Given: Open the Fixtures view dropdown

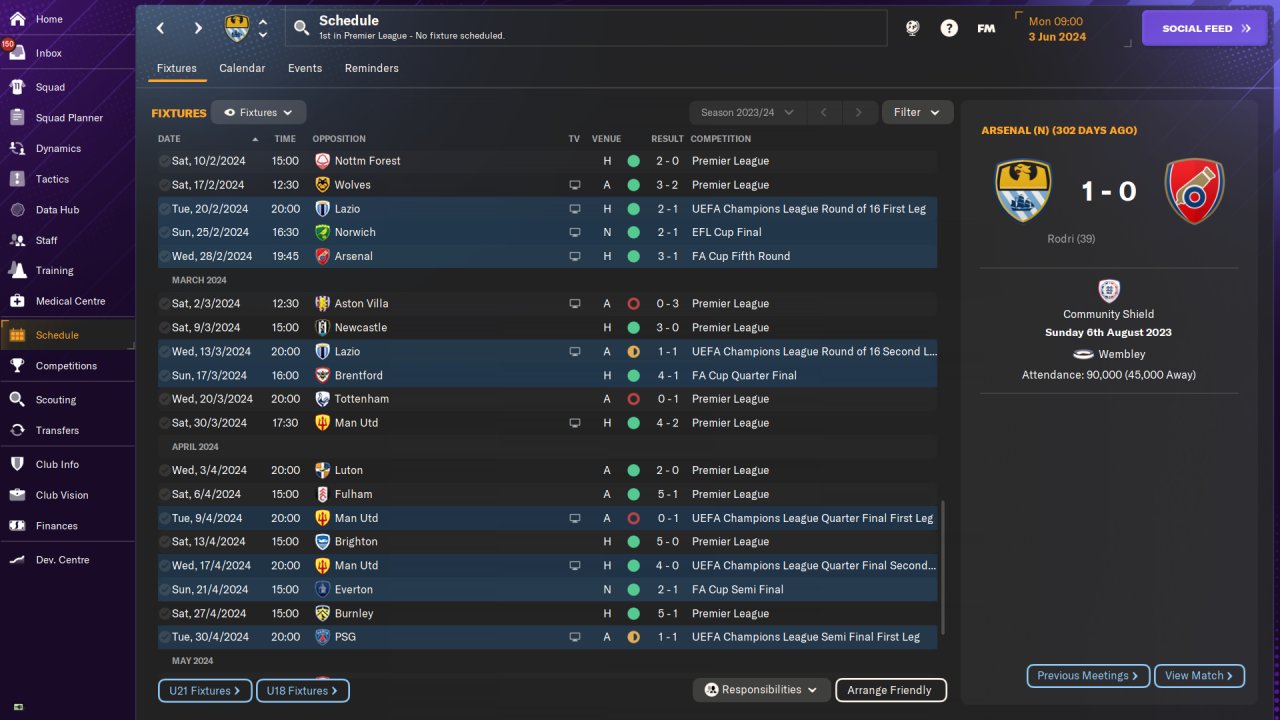Looking at the screenshot, I should (x=258, y=113).
